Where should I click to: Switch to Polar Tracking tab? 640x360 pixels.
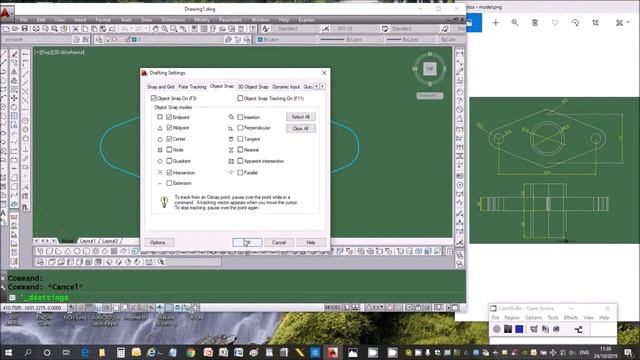(x=192, y=87)
